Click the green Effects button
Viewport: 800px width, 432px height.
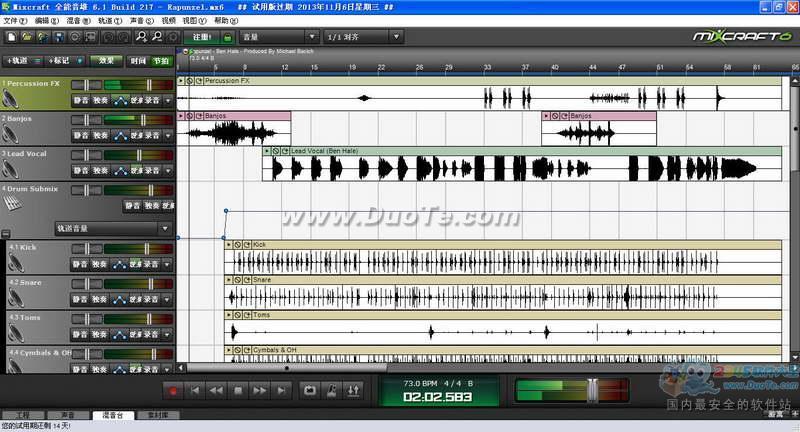coord(106,61)
